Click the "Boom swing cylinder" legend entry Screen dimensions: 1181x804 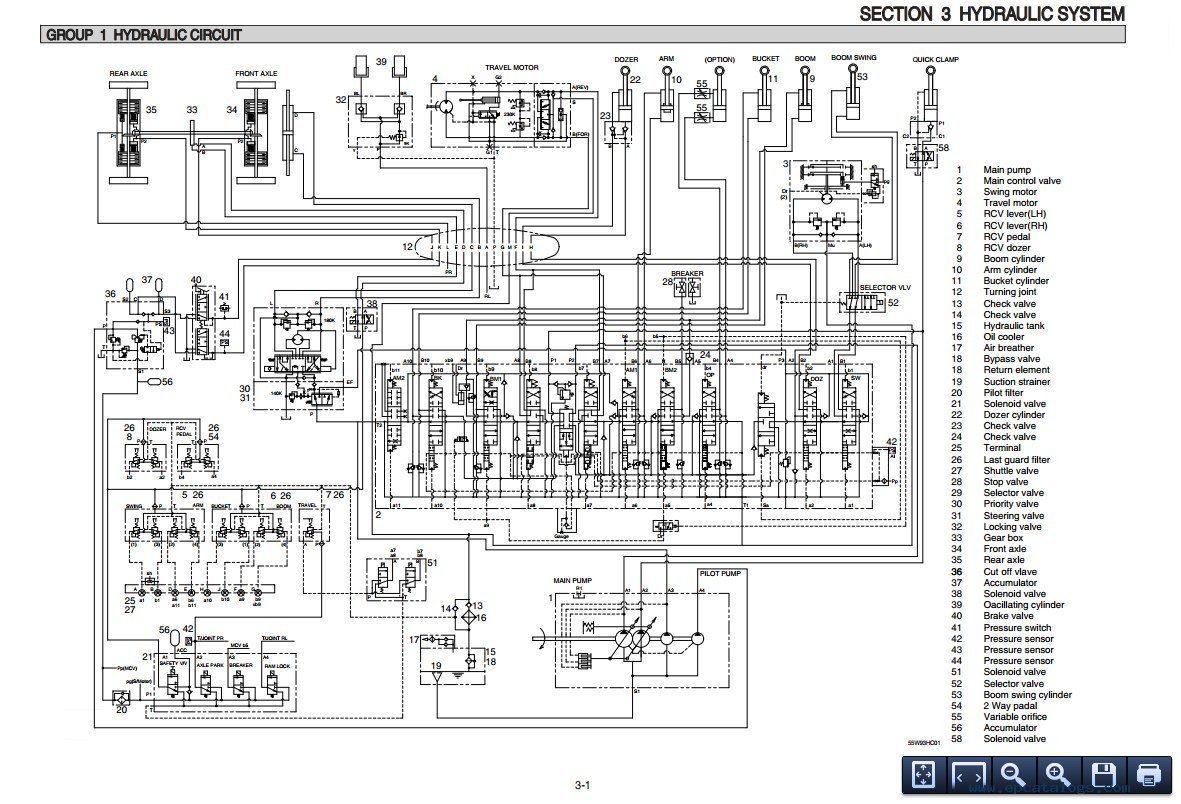coord(1027,695)
